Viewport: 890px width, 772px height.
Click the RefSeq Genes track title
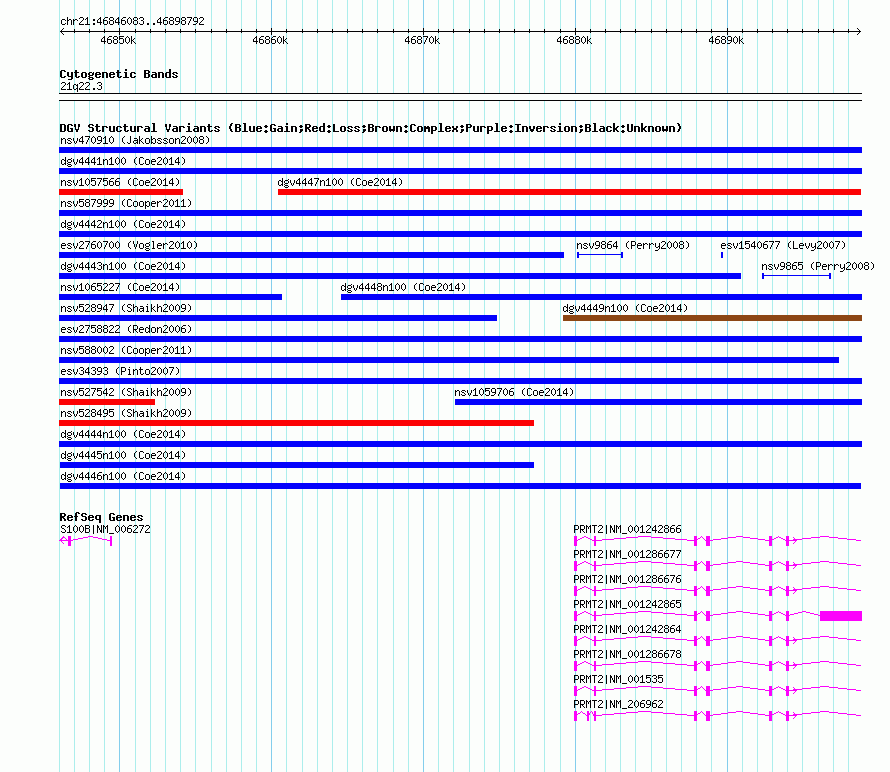coord(101,517)
